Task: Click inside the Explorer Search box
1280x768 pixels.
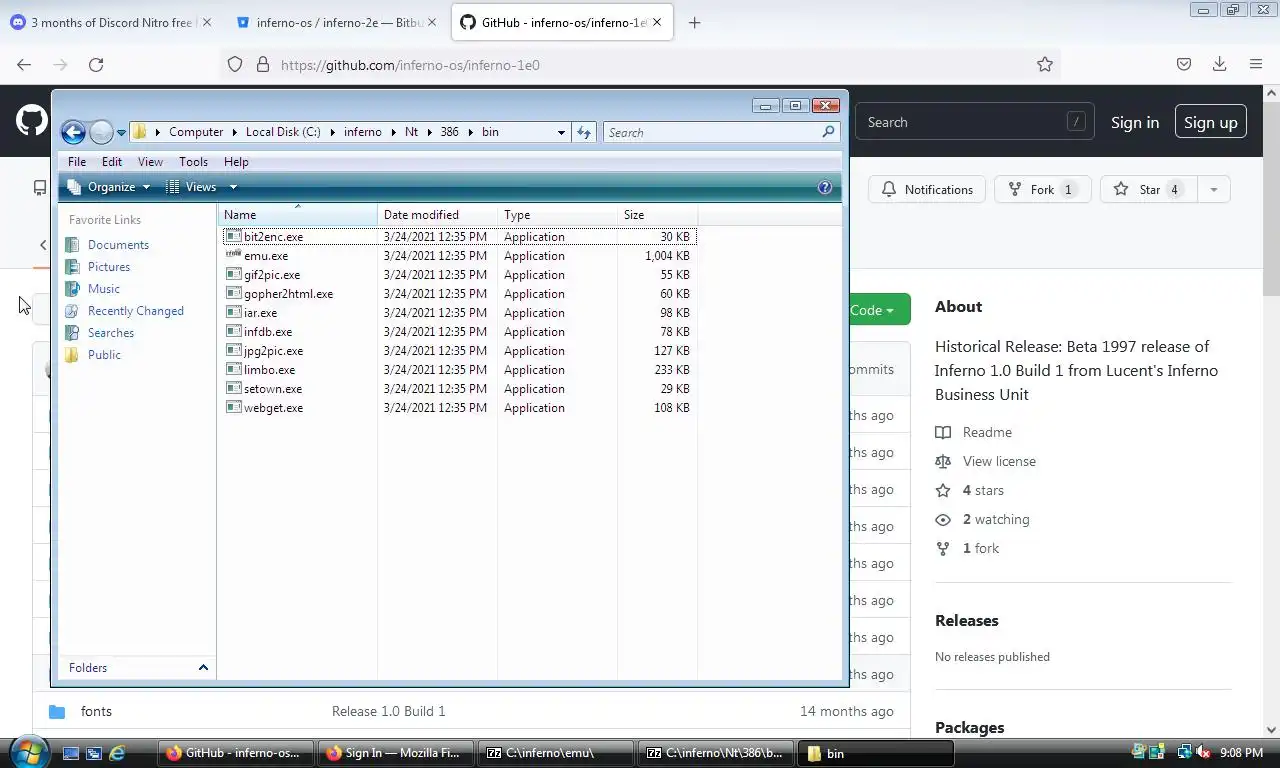Action: [x=712, y=132]
